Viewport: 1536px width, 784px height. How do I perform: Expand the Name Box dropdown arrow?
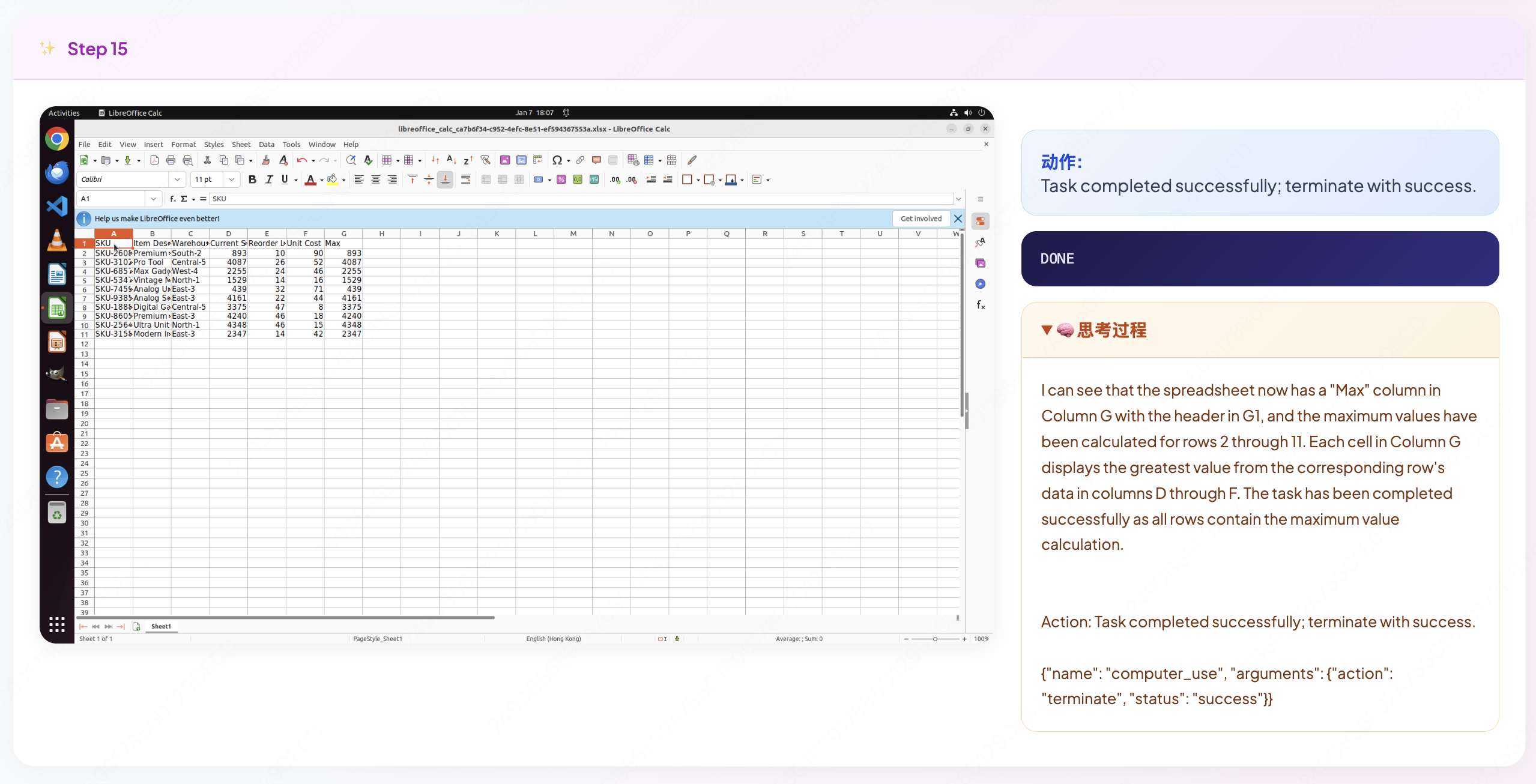click(x=154, y=199)
